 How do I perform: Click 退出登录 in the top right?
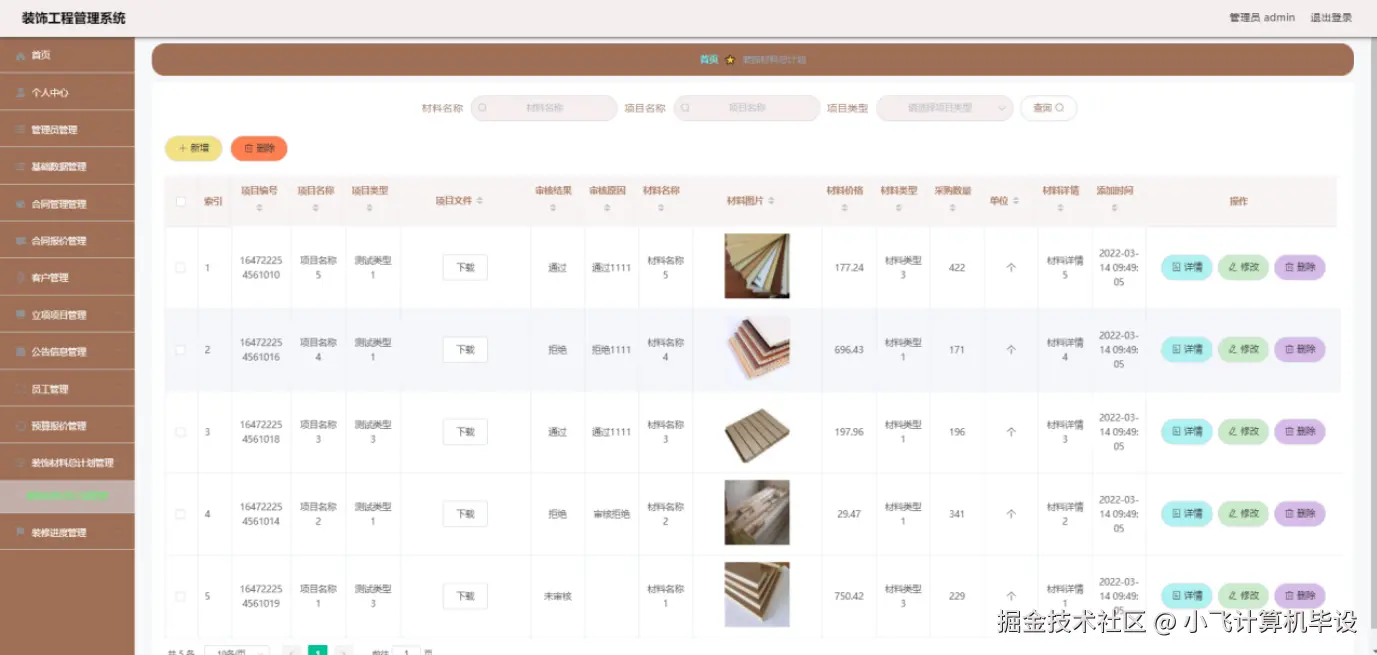[x=1331, y=18]
